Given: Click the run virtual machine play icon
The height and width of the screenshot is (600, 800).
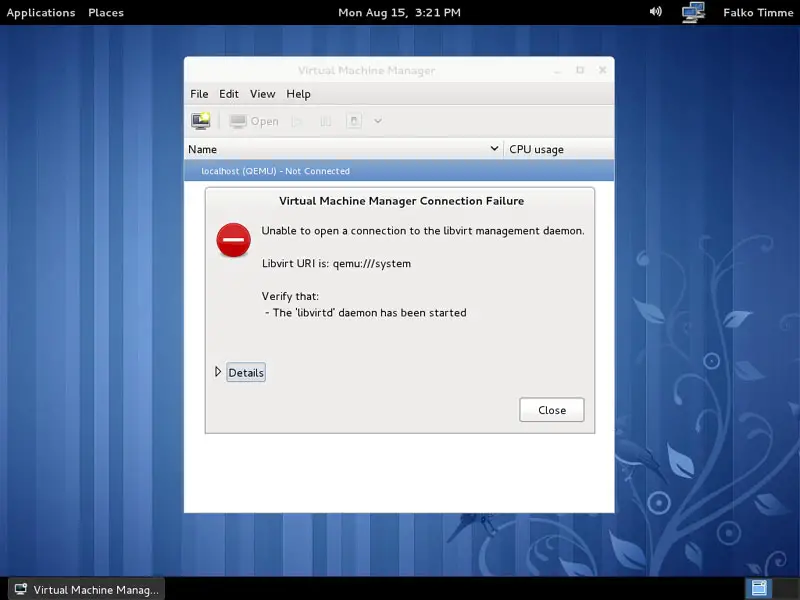Looking at the screenshot, I should (297, 121).
